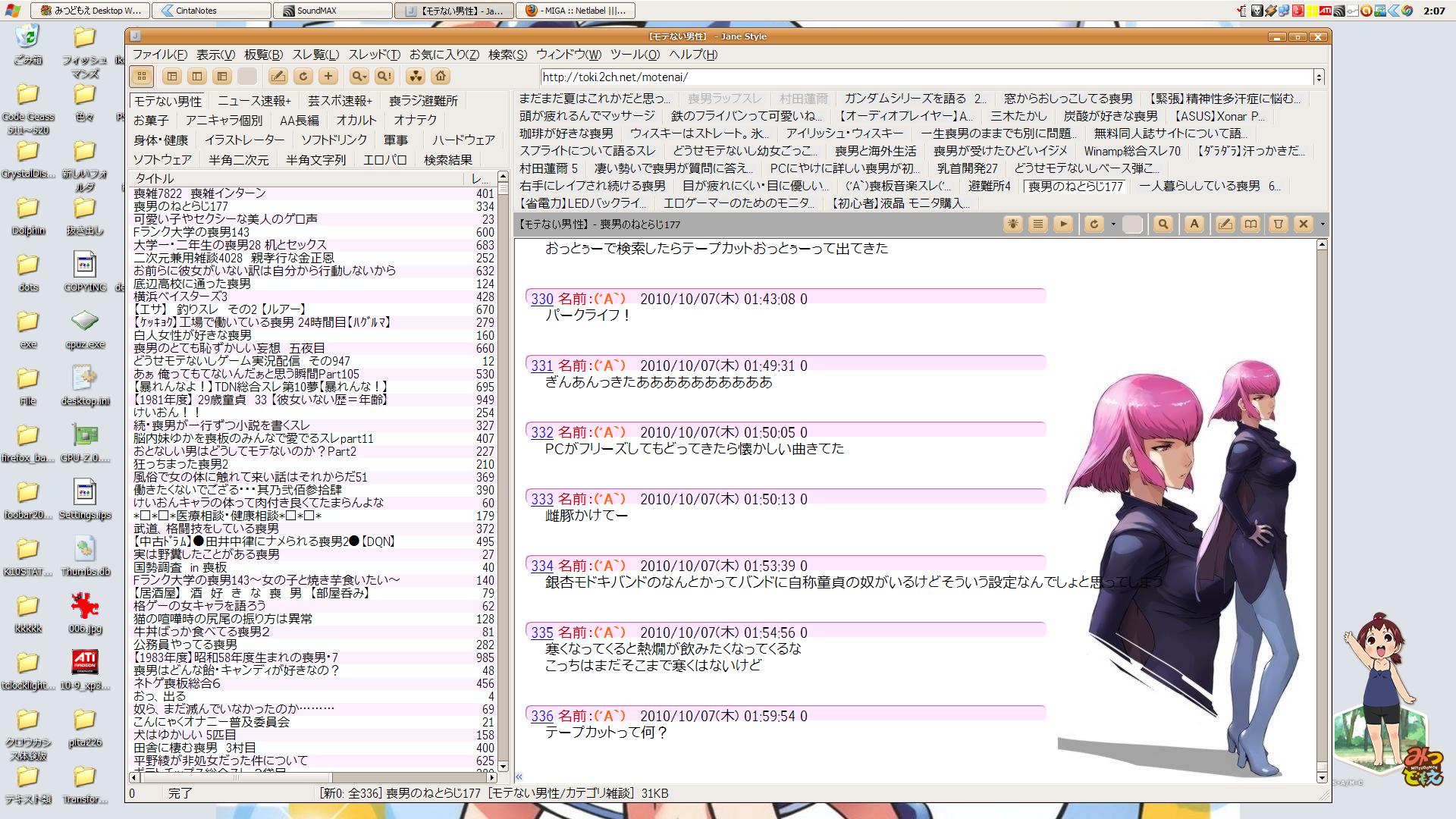Open the 表示(V) menu
This screenshot has width=1456, height=819.
215,55
